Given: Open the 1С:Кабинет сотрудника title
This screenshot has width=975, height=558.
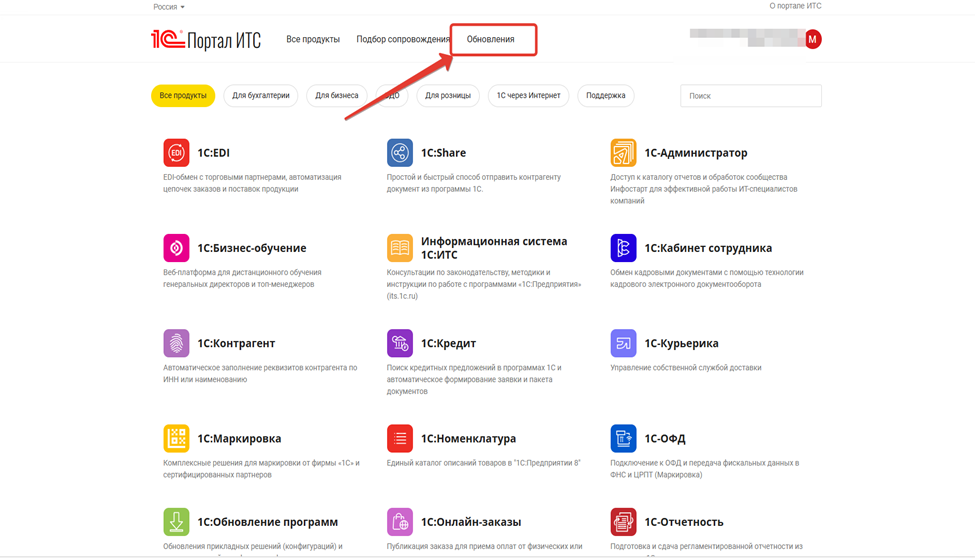Looking at the screenshot, I should coord(708,248).
